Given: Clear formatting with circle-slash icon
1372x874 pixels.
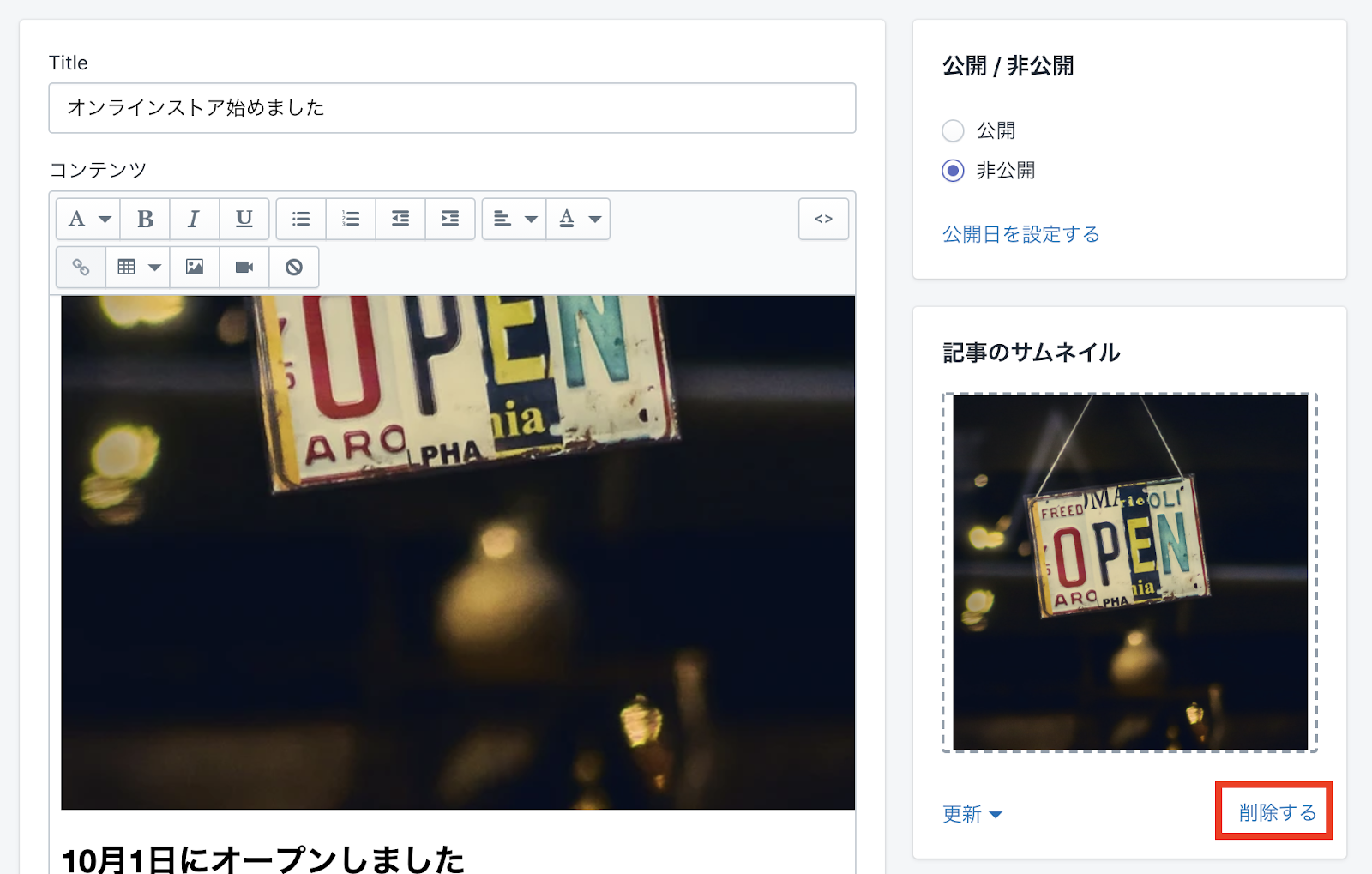Looking at the screenshot, I should (294, 268).
